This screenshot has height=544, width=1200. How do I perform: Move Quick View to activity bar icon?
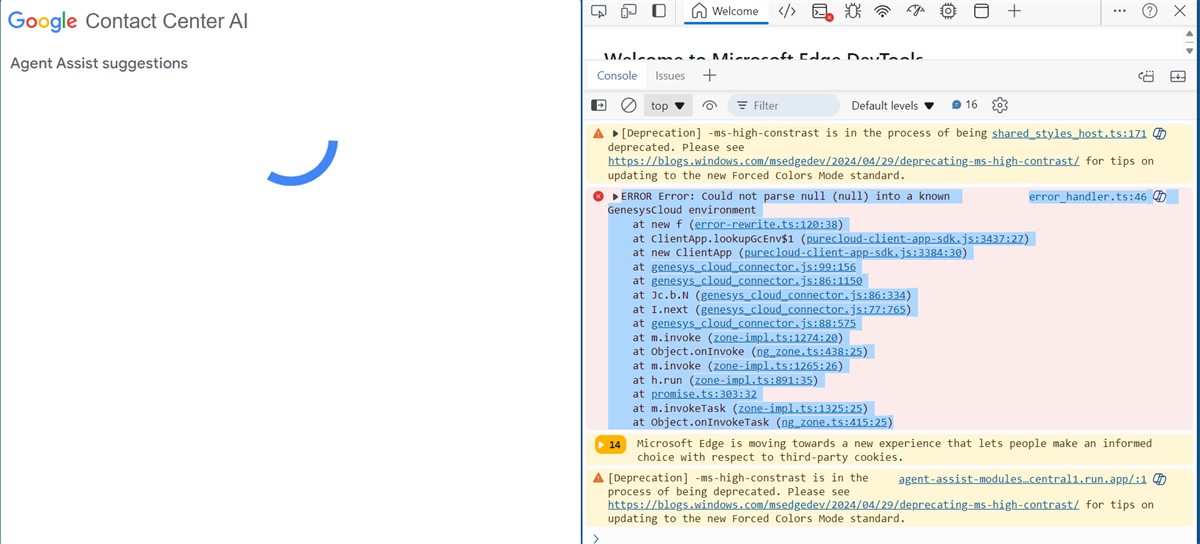pyautogui.click(x=1147, y=76)
